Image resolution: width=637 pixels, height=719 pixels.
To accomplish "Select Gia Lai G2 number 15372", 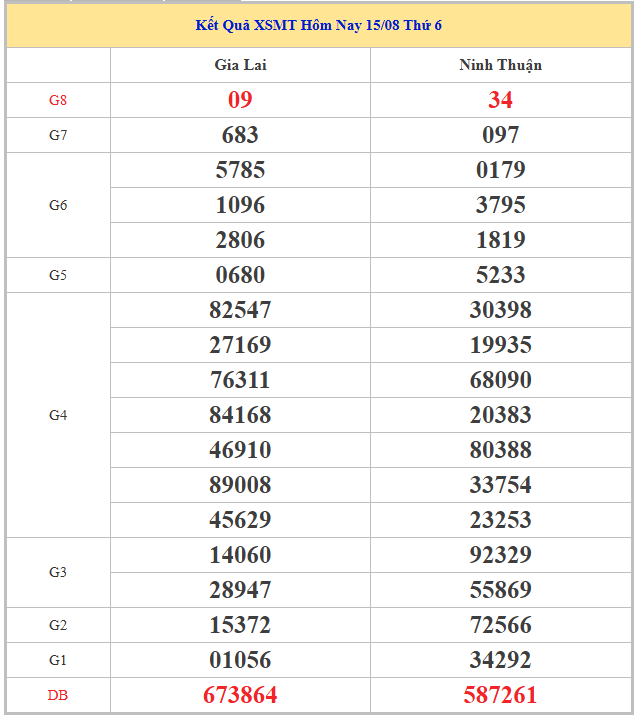I will 240,625.
